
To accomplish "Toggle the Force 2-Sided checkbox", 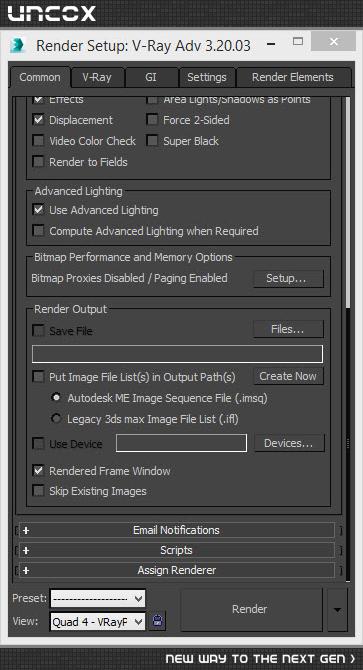I will (152, 120).
